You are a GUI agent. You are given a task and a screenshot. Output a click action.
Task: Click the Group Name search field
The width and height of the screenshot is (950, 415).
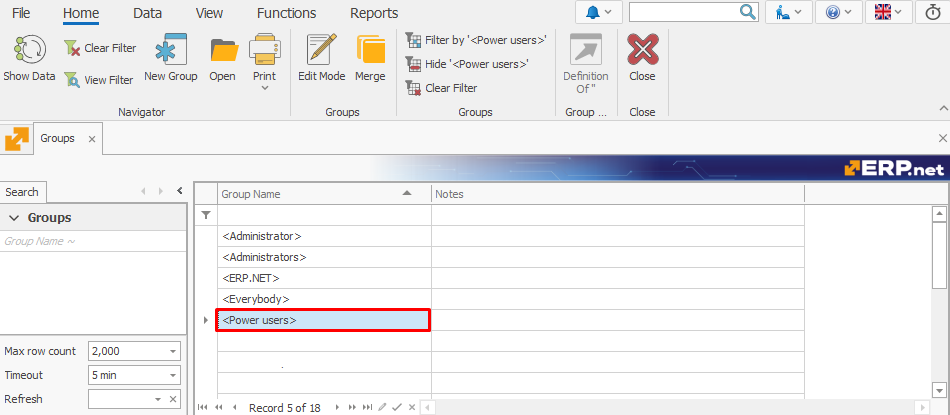[x=92, y=241]
